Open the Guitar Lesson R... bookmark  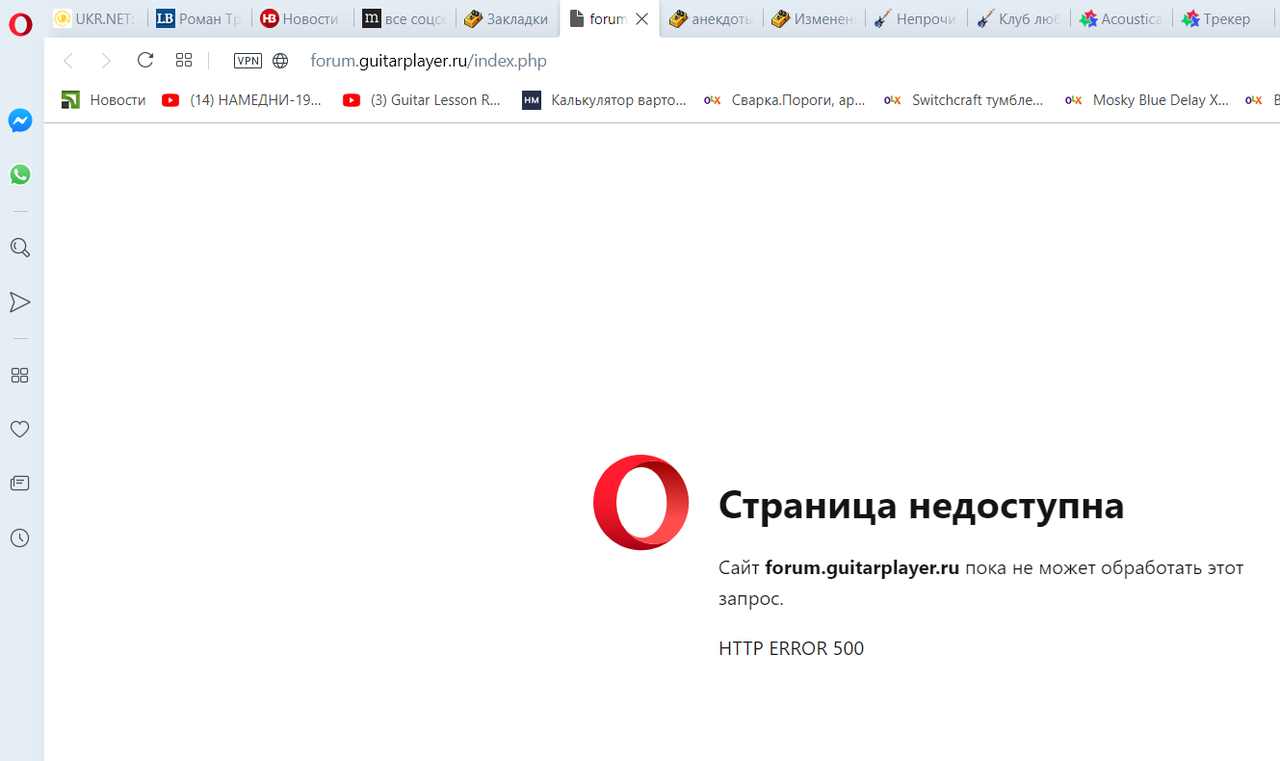(421, 100)
